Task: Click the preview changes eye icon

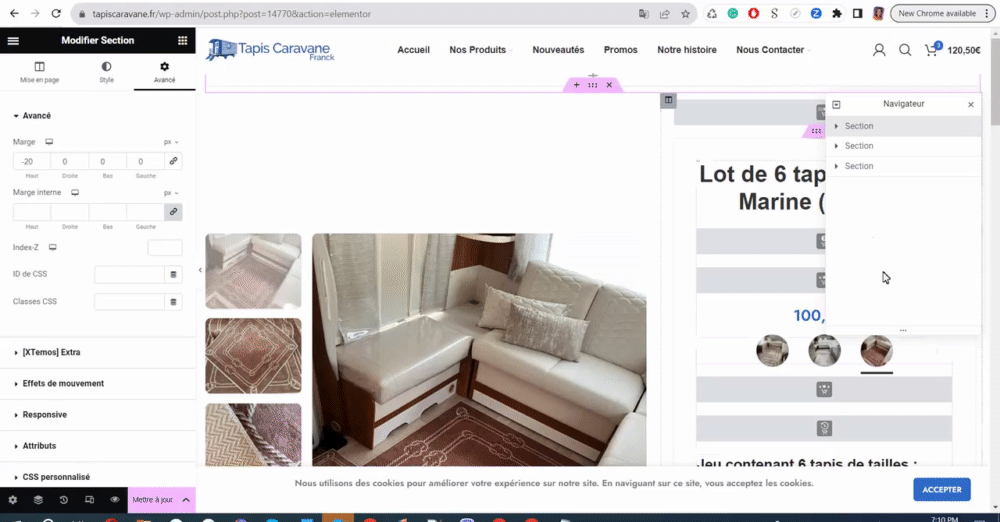Action: pos(115,500)
